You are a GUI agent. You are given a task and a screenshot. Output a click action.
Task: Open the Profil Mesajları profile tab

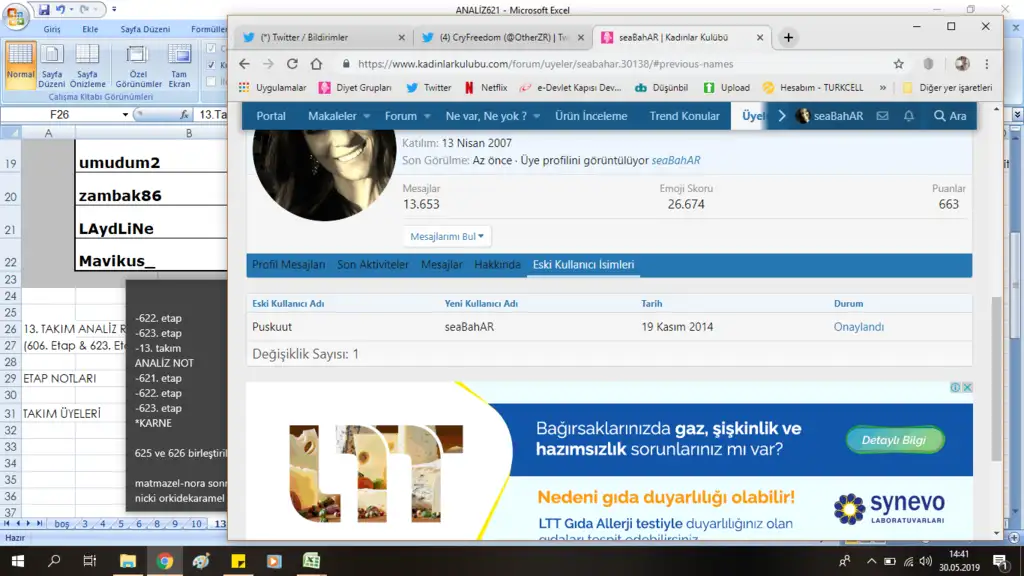click(x=288, y=264)
